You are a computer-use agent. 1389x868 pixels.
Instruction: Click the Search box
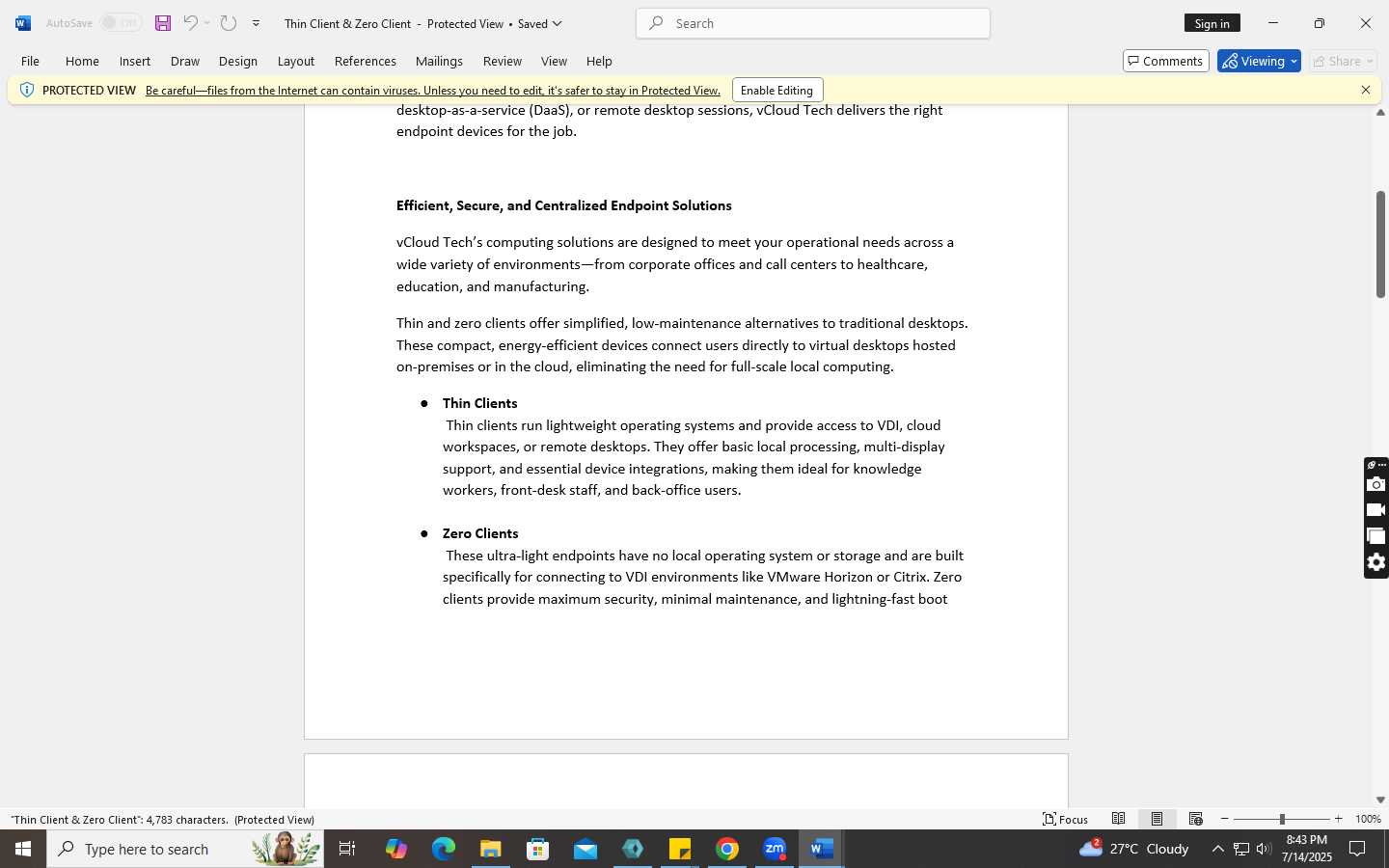[x=813, y=23]
